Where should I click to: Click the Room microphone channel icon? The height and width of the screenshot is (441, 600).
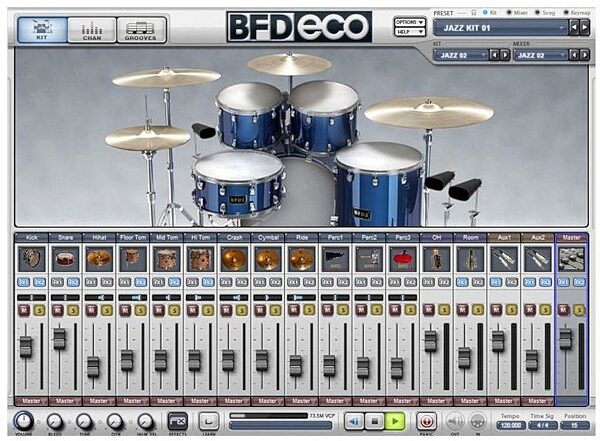point(470,259)
